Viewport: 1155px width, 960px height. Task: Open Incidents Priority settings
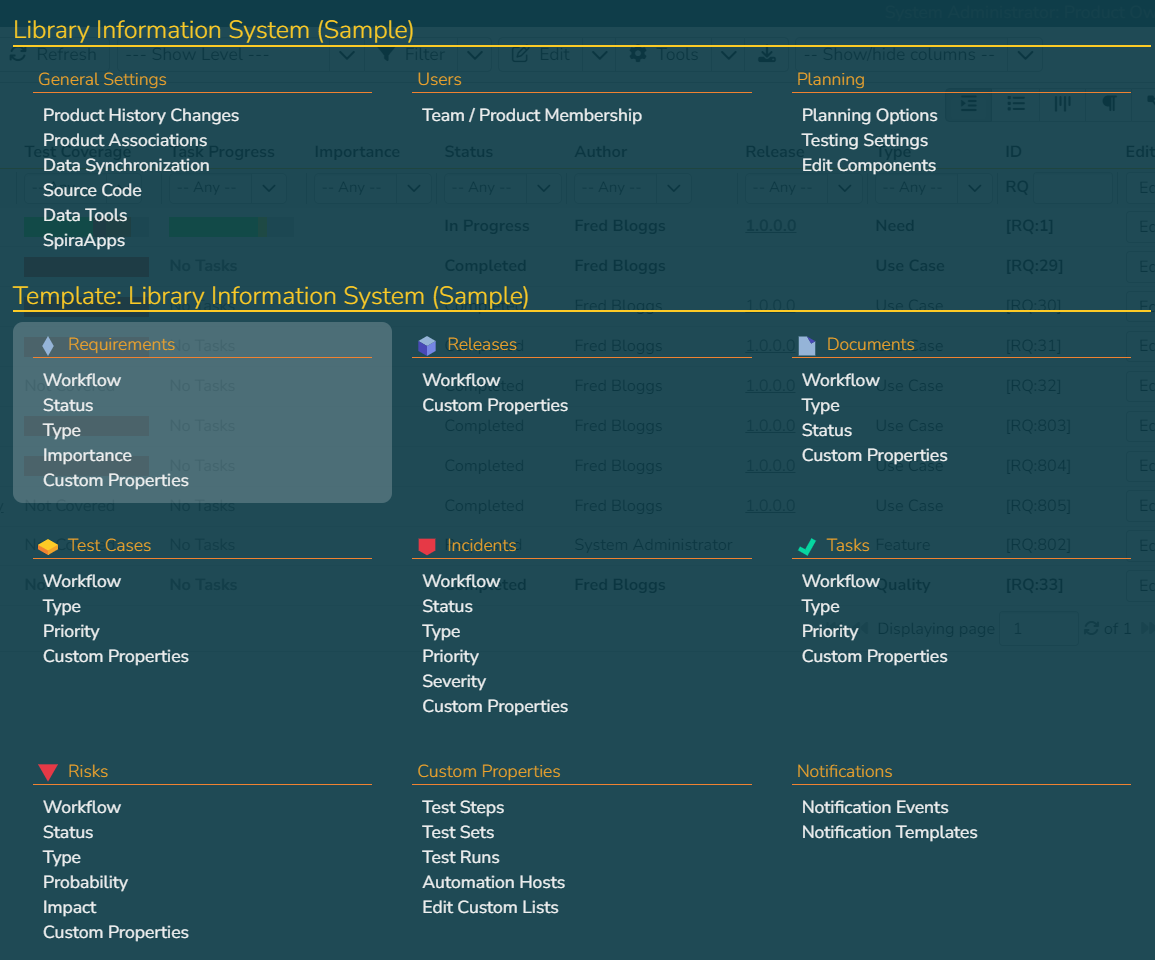pos(450,656)
